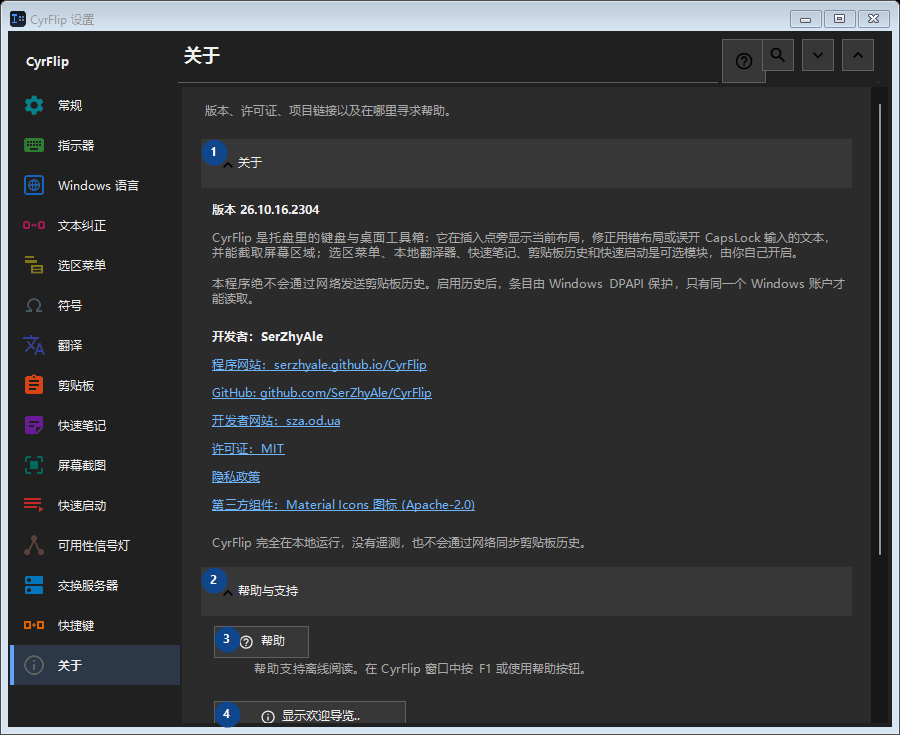This screenshot has height=735, width=900.
Task: Click the 选区菜单 sidebar icon
Action: 34,265
